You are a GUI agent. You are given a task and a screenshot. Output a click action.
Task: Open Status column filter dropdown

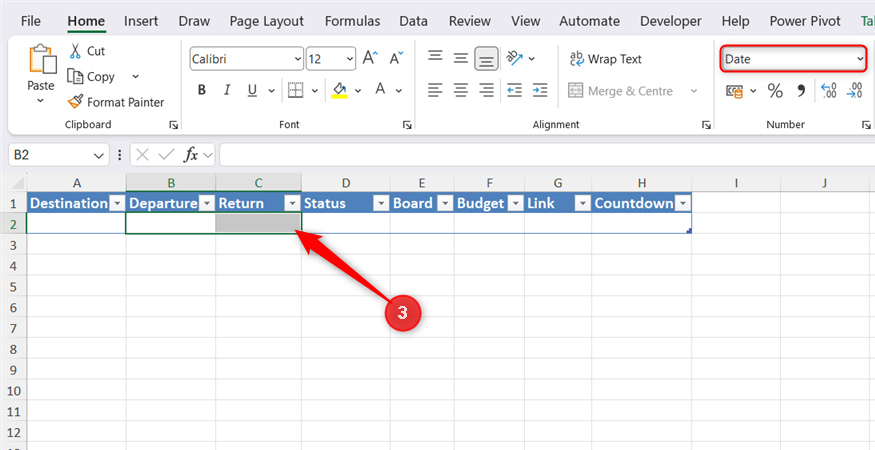[x=381, y=204]
